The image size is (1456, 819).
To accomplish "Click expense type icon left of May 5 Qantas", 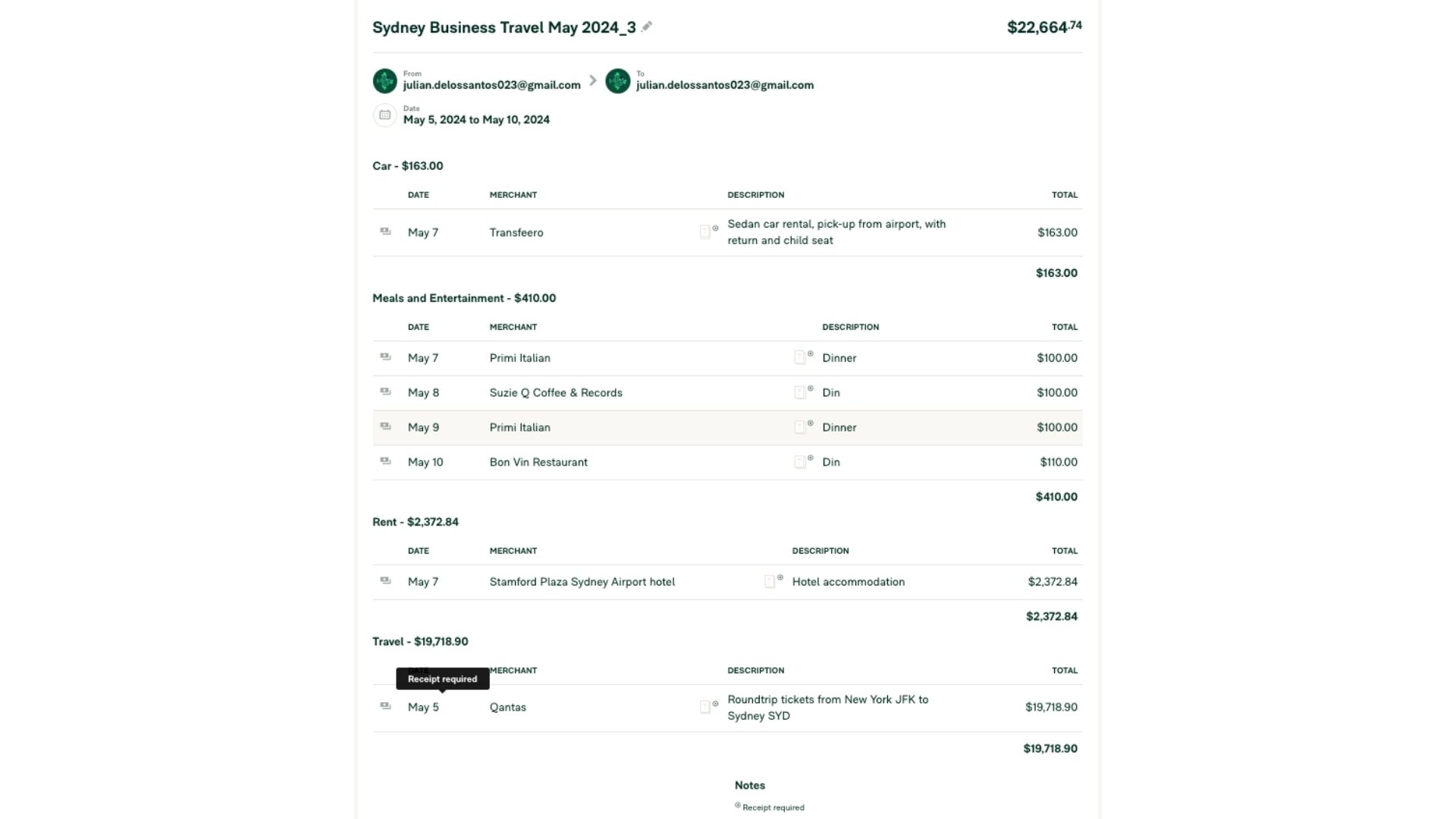I will 385,706.
